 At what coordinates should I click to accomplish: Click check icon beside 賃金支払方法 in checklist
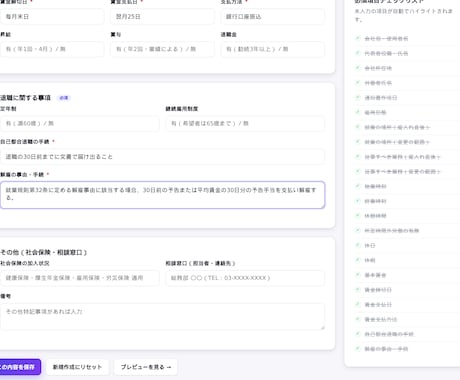pos(358,319)
